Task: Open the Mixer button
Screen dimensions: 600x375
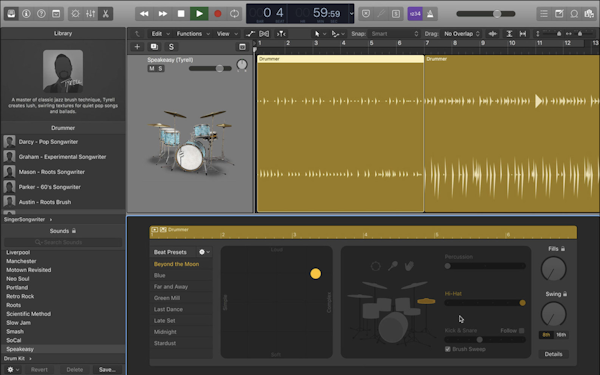Action: [x=90, y=14]
